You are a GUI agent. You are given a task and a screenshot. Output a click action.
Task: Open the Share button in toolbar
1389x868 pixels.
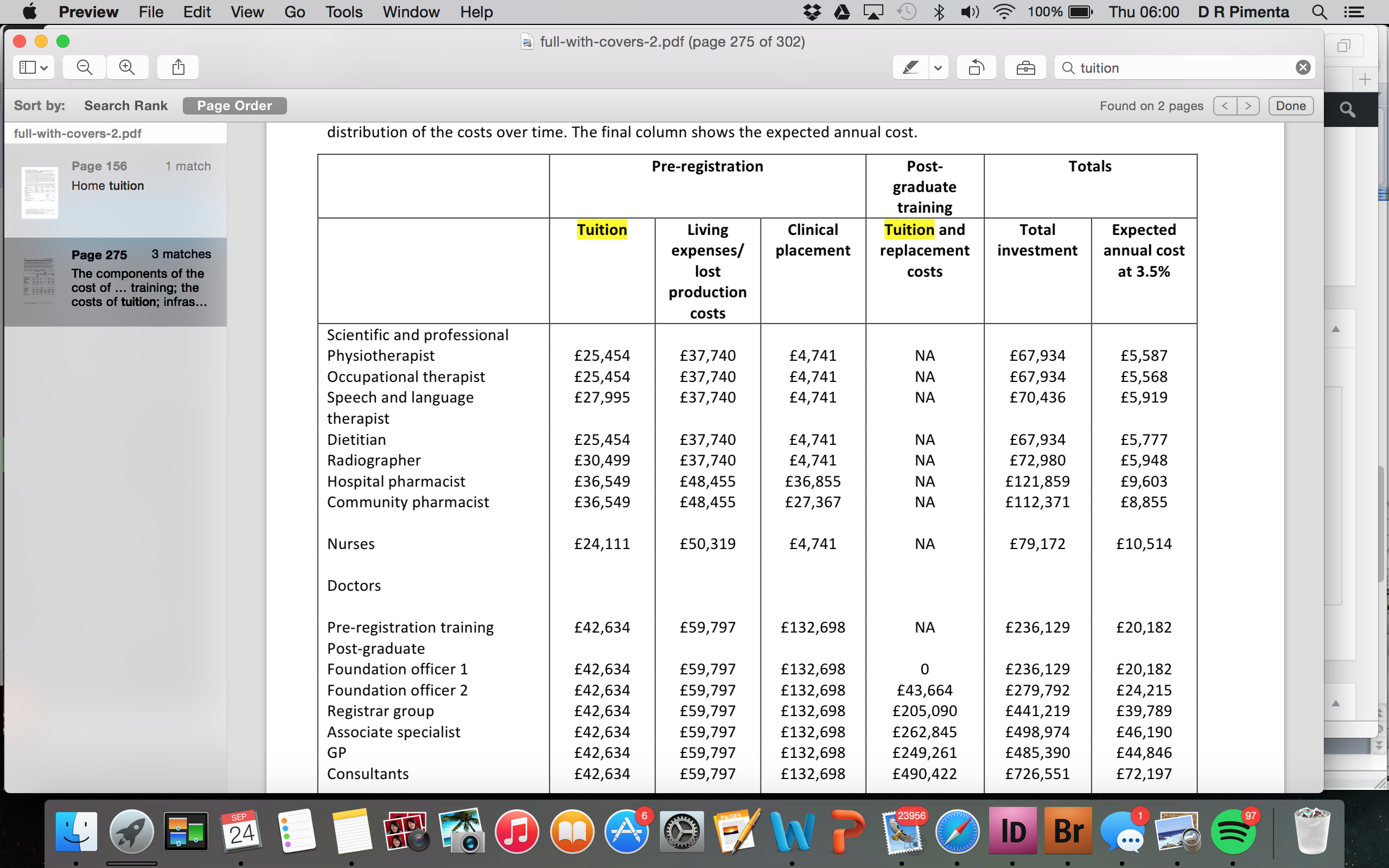pos(179,68)
